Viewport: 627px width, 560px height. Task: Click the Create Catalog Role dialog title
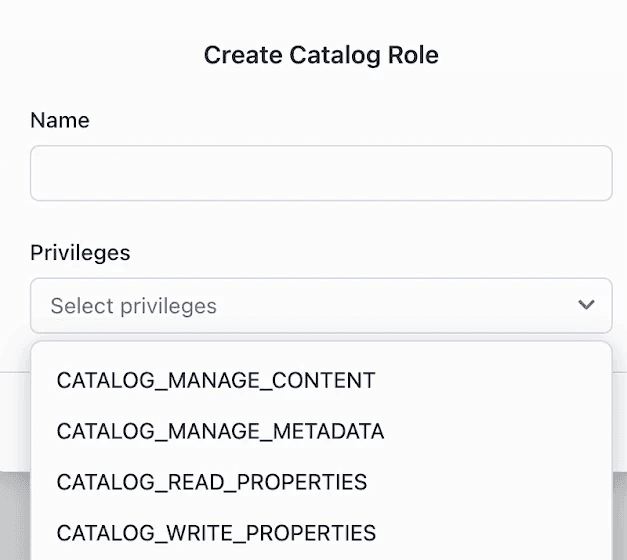[x=321, y=55]
